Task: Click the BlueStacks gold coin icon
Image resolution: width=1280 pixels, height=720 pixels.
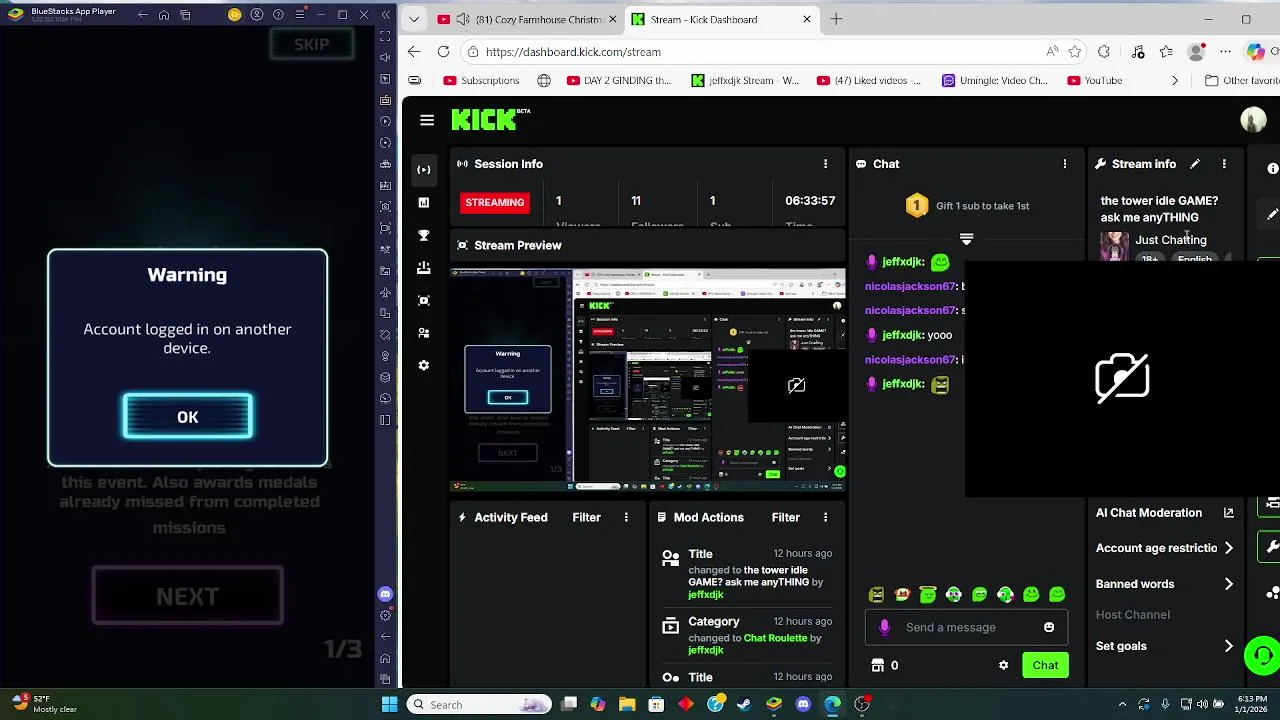Action: (234, 15)
